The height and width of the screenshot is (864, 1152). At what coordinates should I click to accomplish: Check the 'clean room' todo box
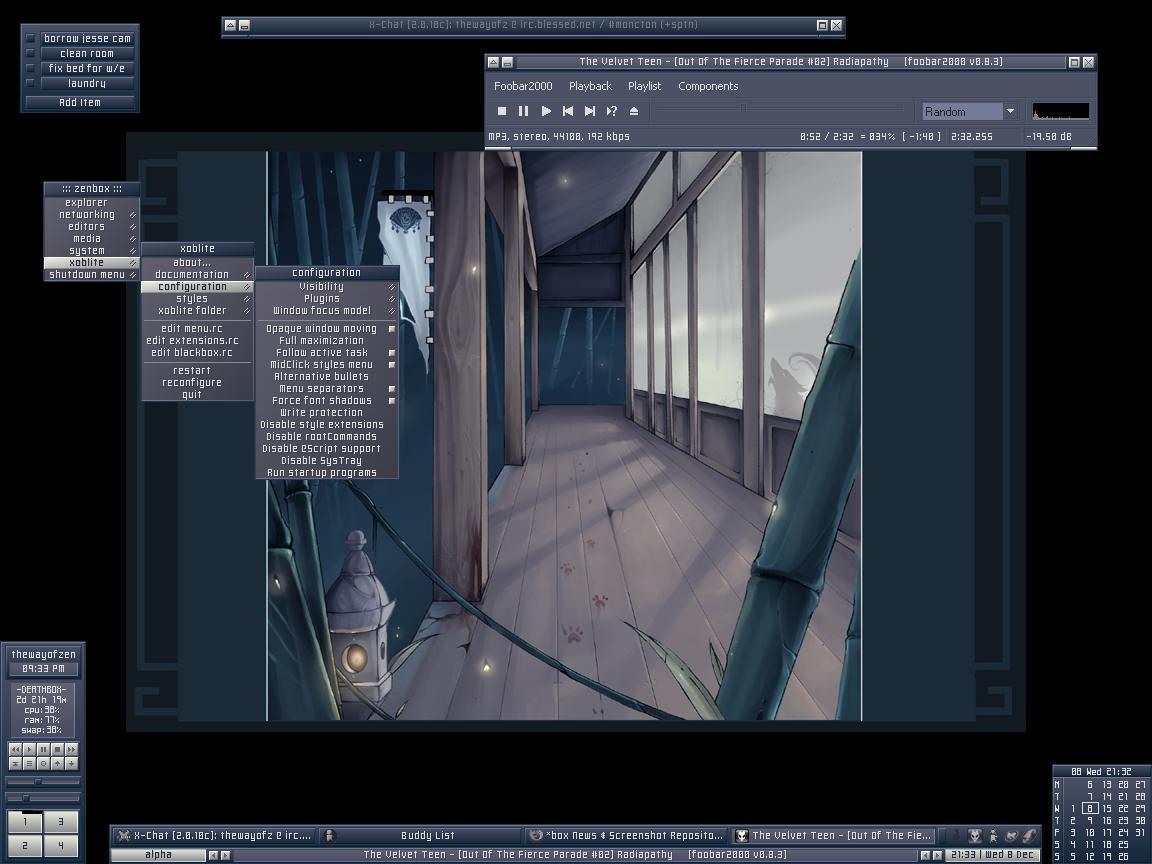[x=30, y=53]
